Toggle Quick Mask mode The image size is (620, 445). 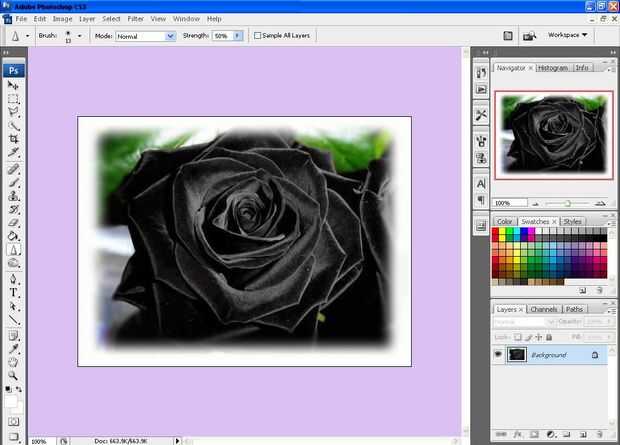coord(13,422)
